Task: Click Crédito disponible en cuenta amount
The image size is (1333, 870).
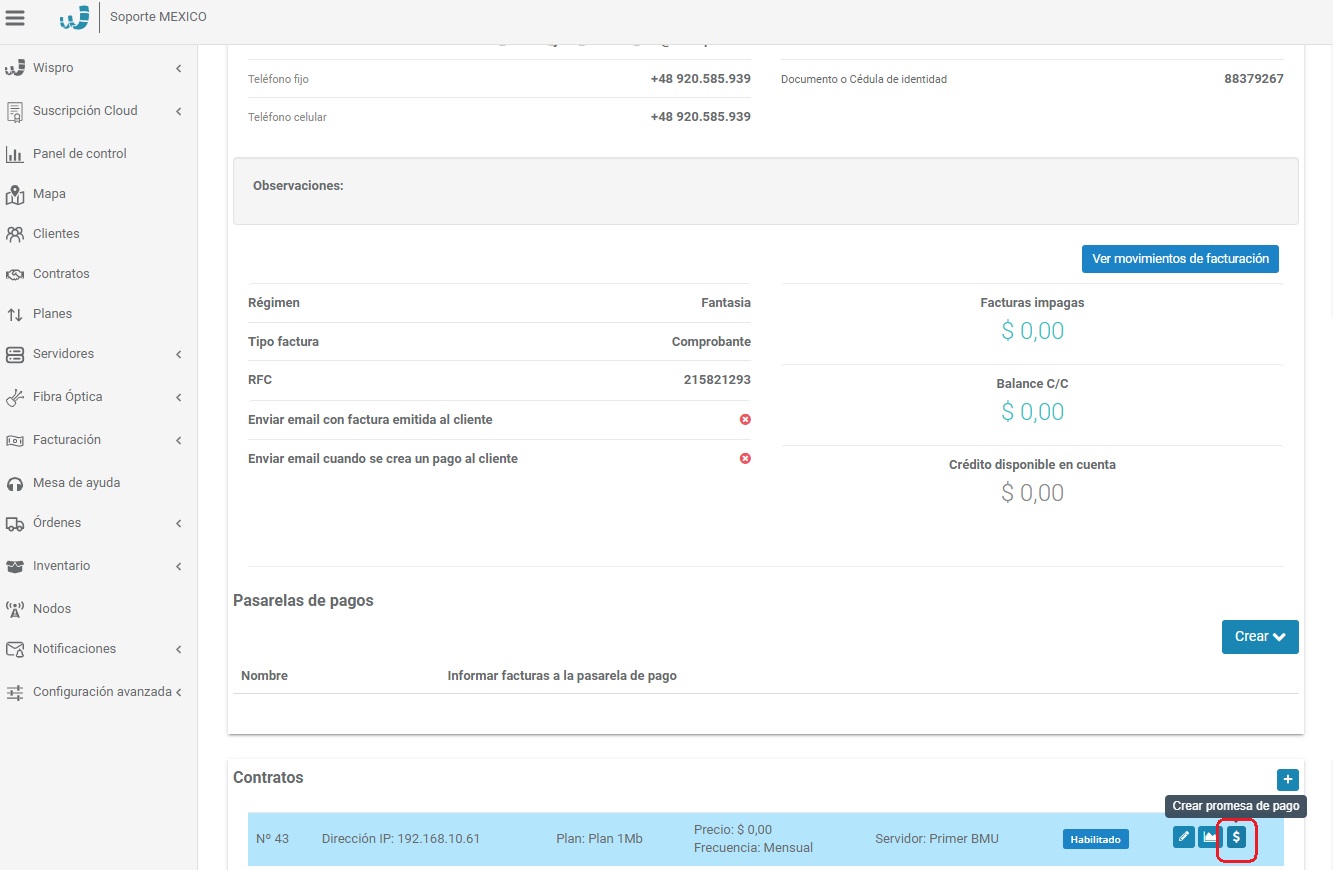Action: tap(1032, 493)
